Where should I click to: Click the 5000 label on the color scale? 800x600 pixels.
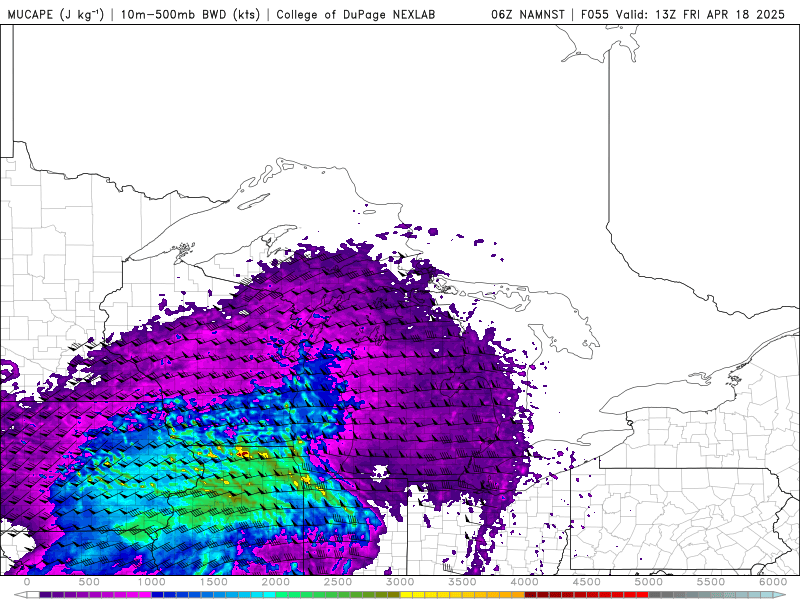[648, 582]
